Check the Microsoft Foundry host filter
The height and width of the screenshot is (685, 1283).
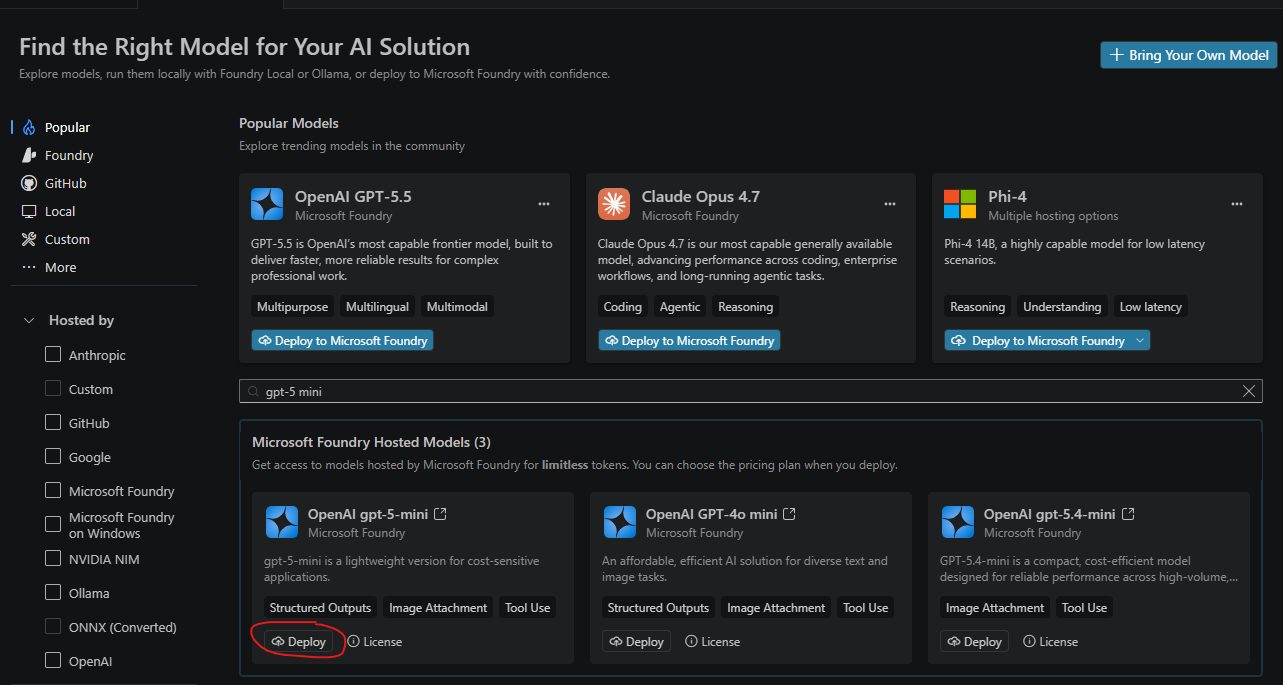53,491
